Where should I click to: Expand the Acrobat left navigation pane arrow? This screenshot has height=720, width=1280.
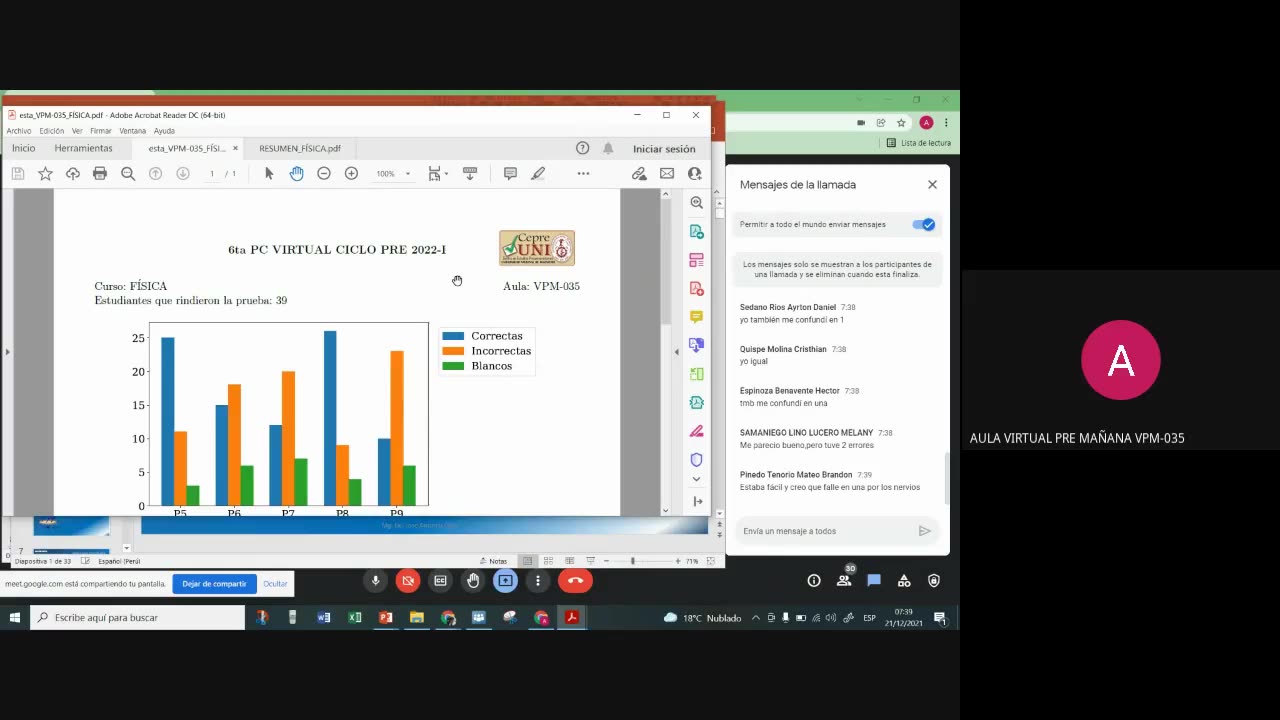pyautogui.click(x=7, y=351)
